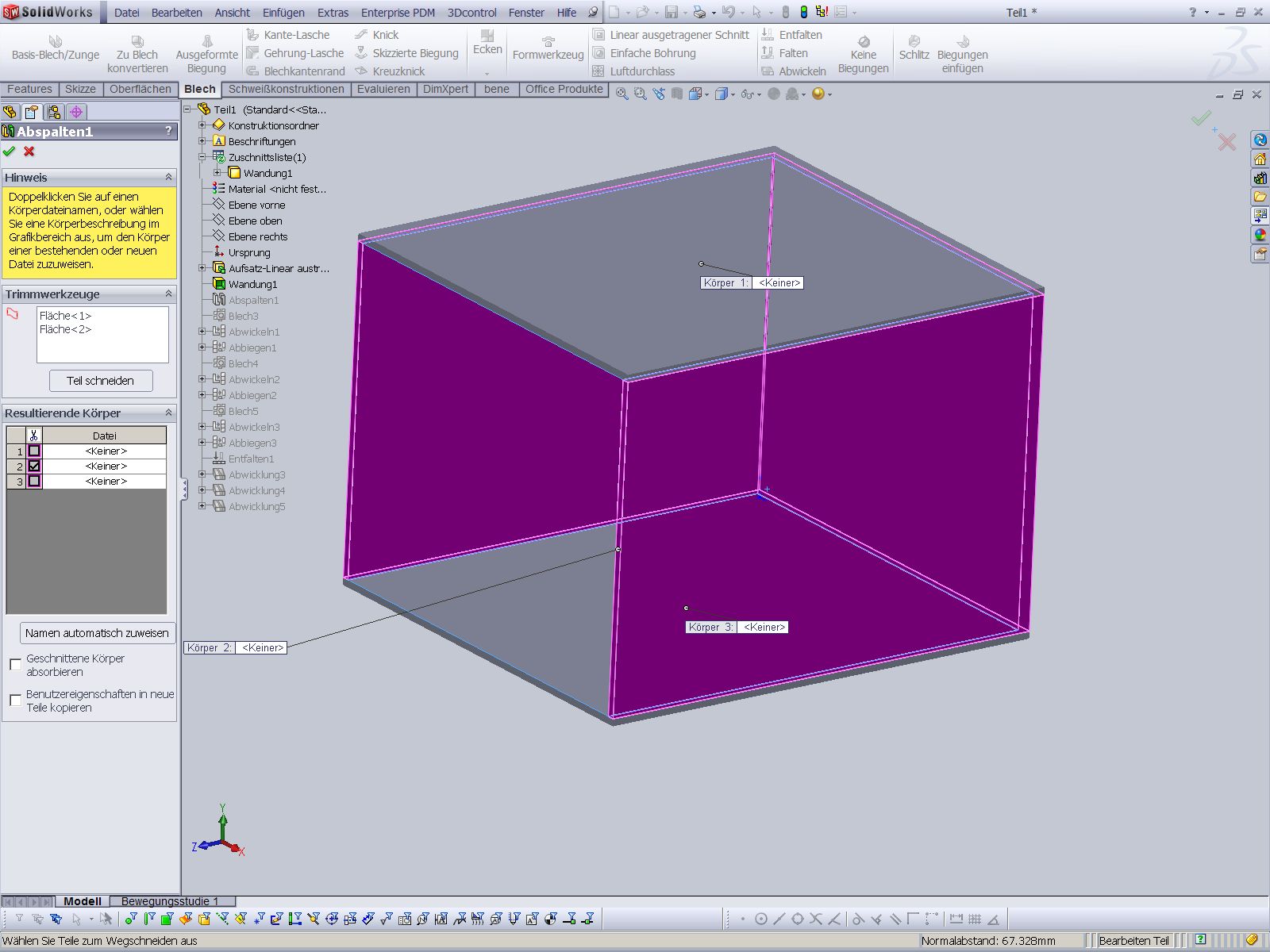Expand the Konstruktionsordner tree node

click(x=202, y=125)
